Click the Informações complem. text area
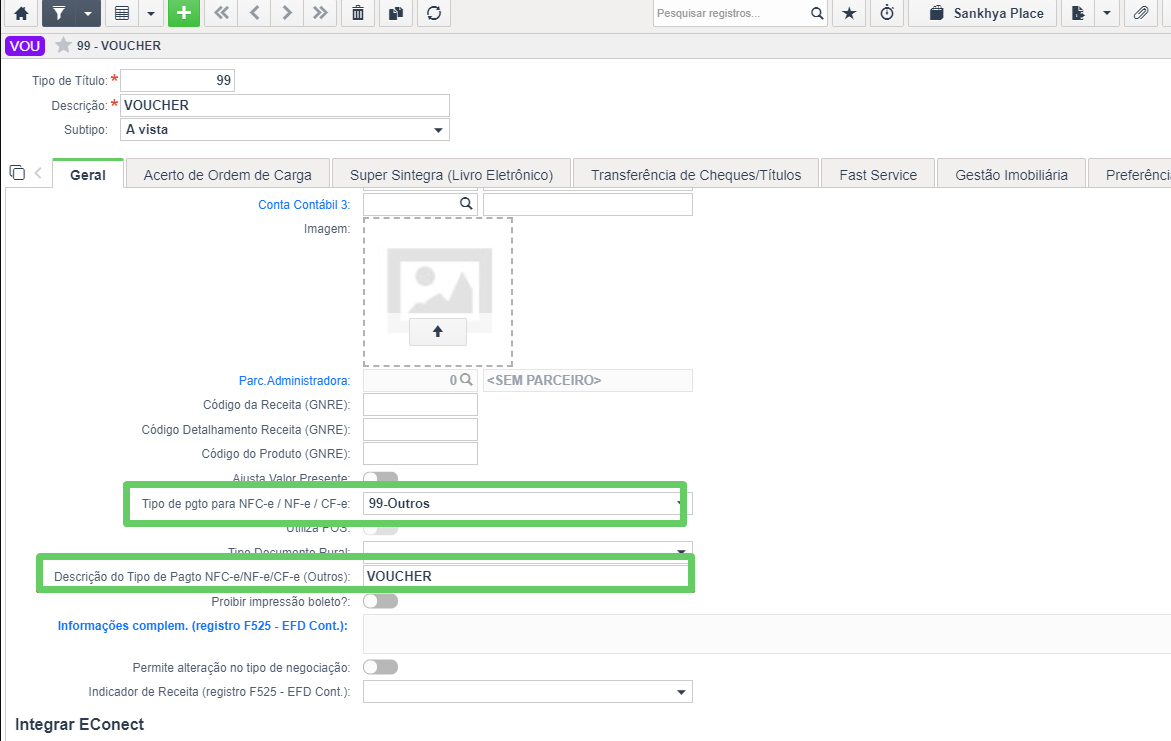 click(767, 634)
